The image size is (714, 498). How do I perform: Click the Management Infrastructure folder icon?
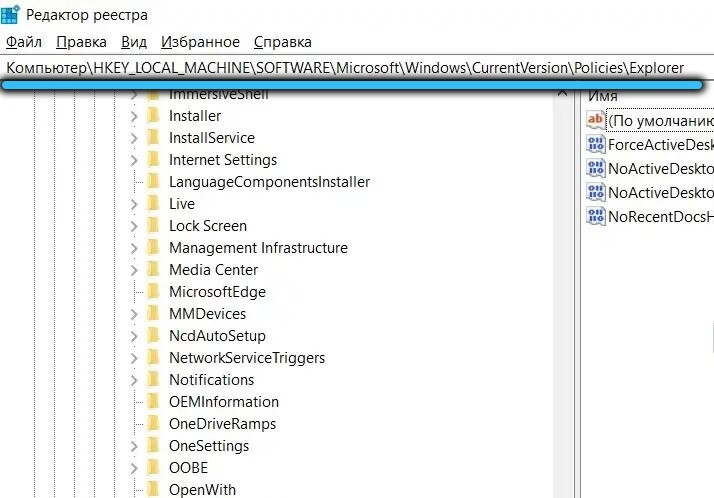(x=153, y=248)
